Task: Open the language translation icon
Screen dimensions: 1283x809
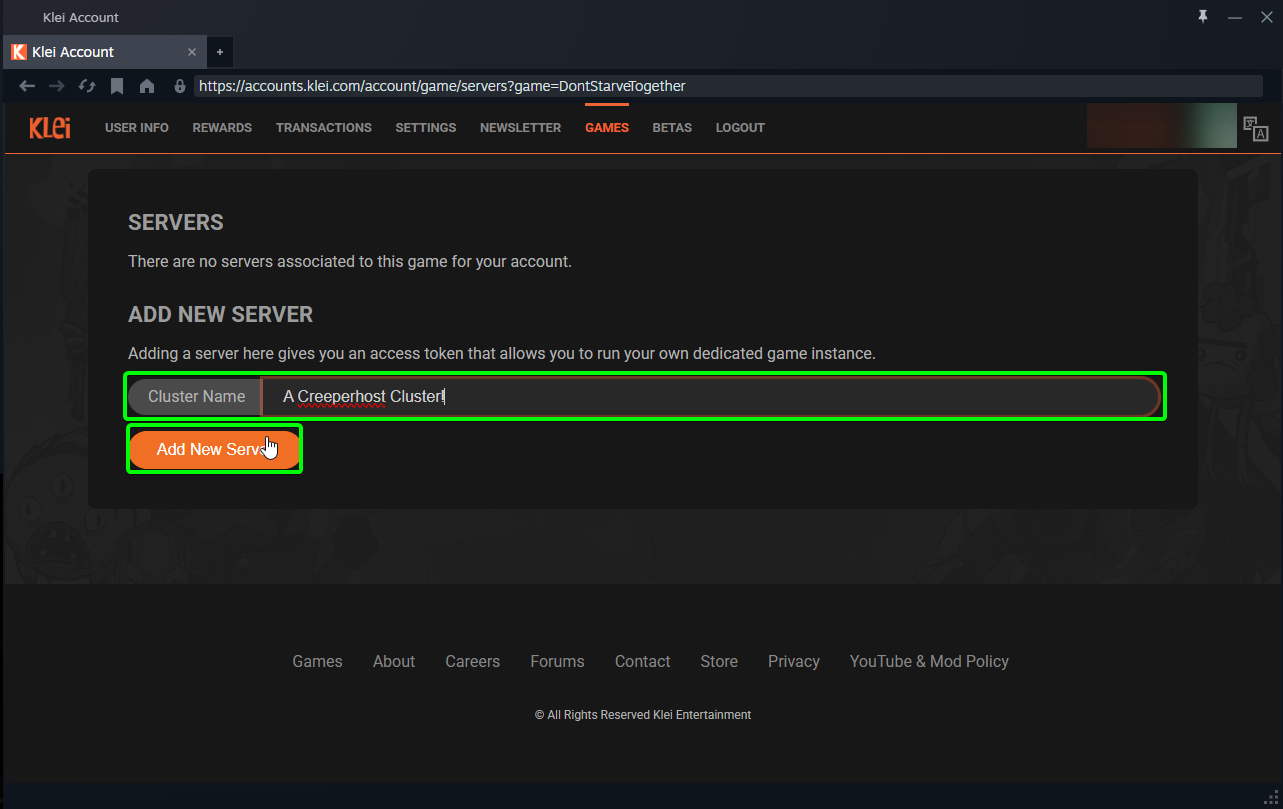Action: click(1255, 128)
